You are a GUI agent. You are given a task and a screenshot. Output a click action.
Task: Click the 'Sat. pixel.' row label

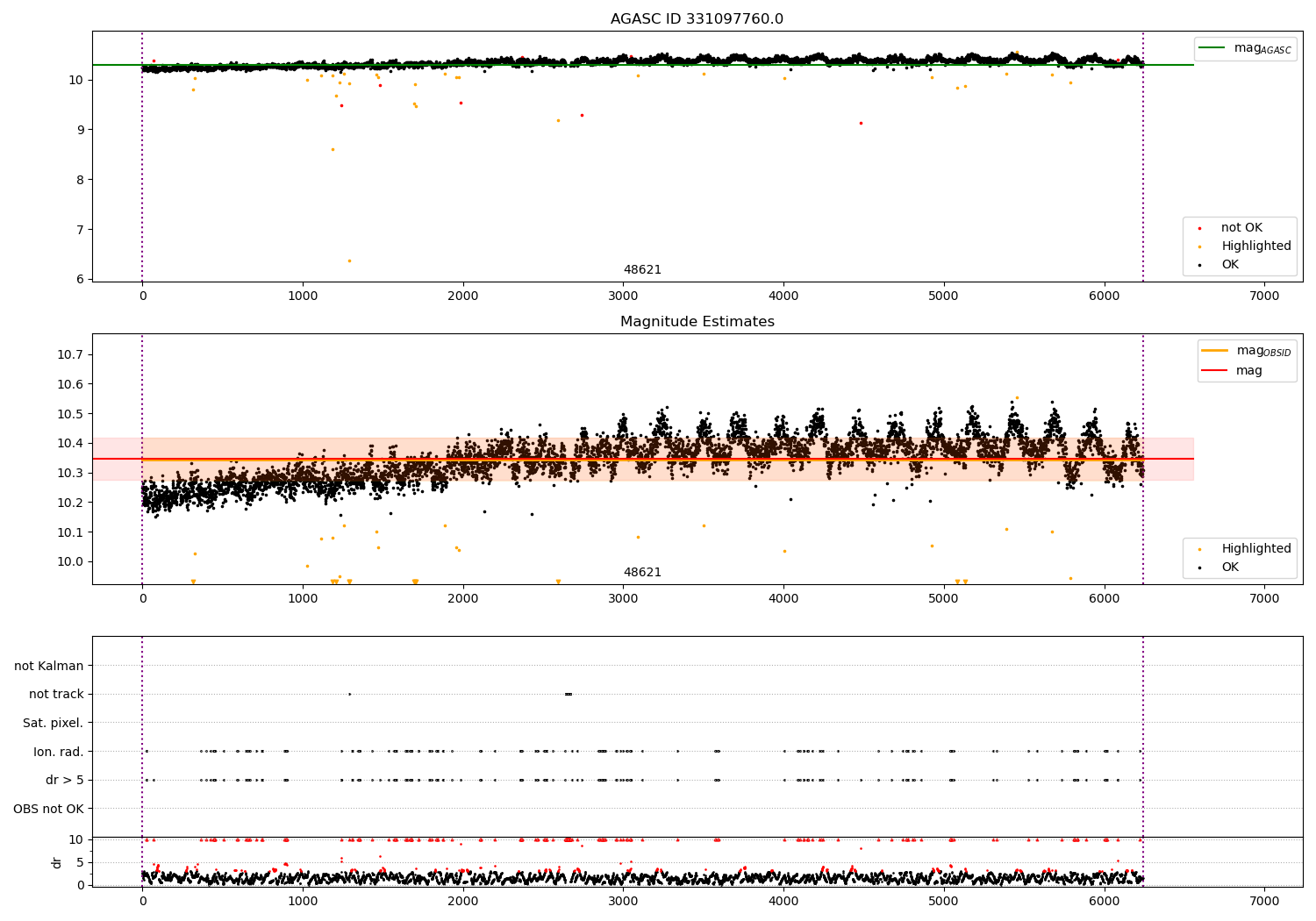tap(53, 724)
